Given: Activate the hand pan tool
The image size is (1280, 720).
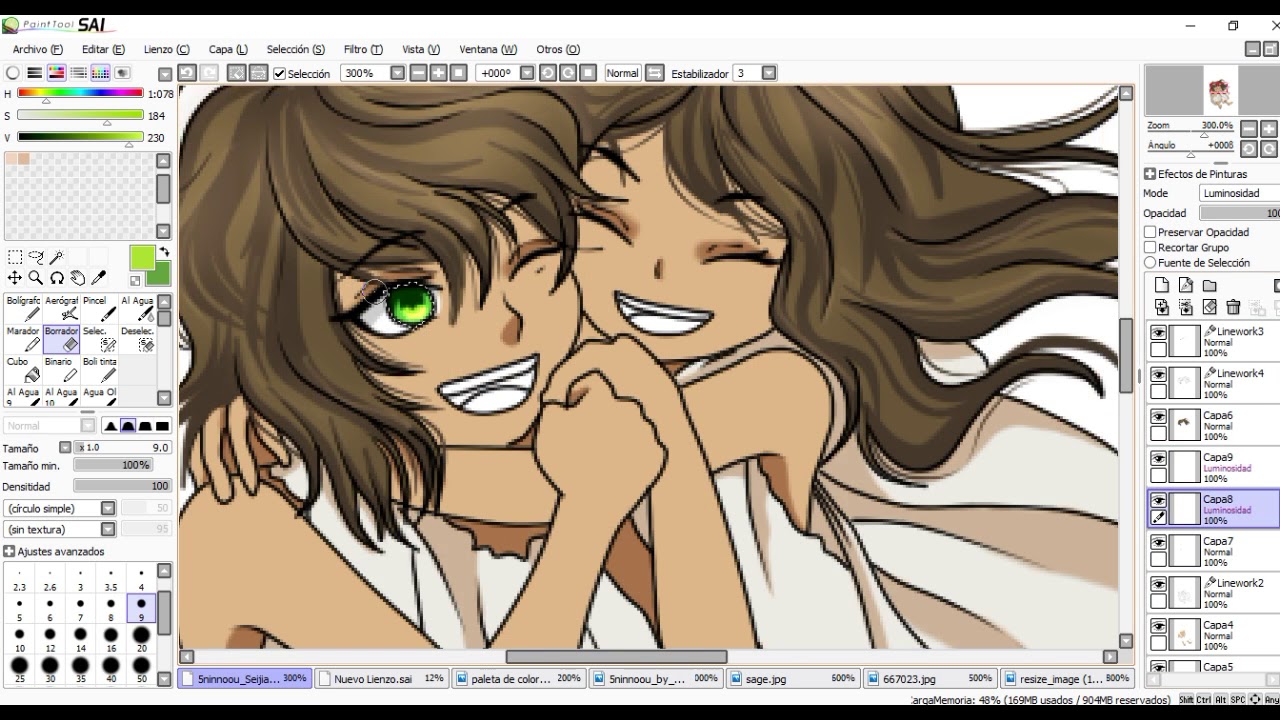Looking at the screenshot, I should (78, 278).
